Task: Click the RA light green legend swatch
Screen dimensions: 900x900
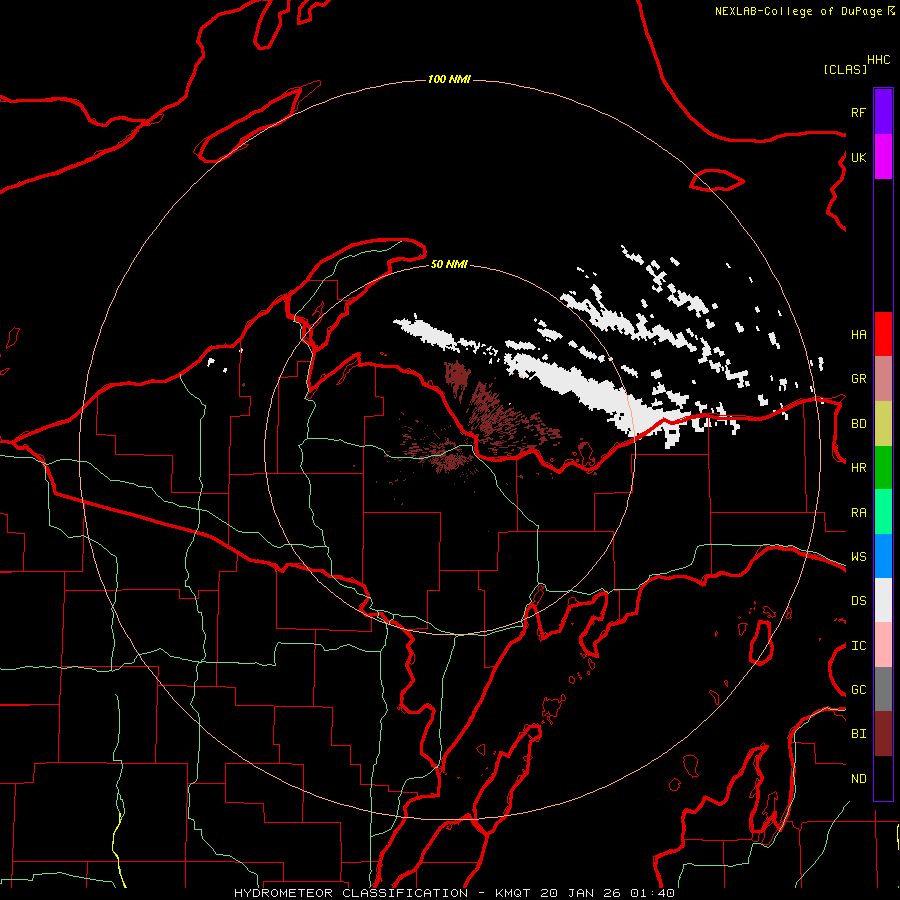Action: pyautogui.click(x=883, y=512)
